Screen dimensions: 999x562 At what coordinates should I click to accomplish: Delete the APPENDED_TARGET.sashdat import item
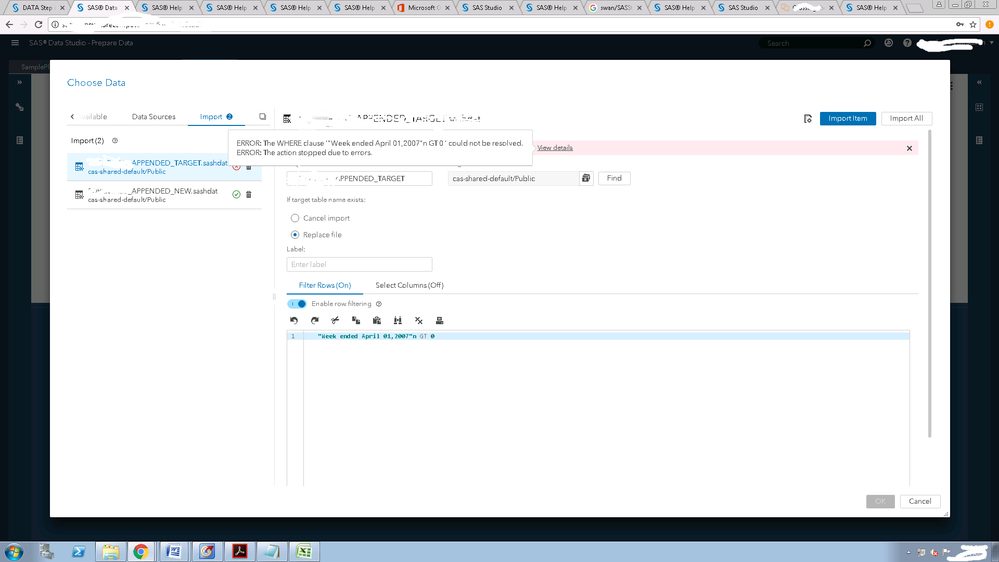coord(248,166)
